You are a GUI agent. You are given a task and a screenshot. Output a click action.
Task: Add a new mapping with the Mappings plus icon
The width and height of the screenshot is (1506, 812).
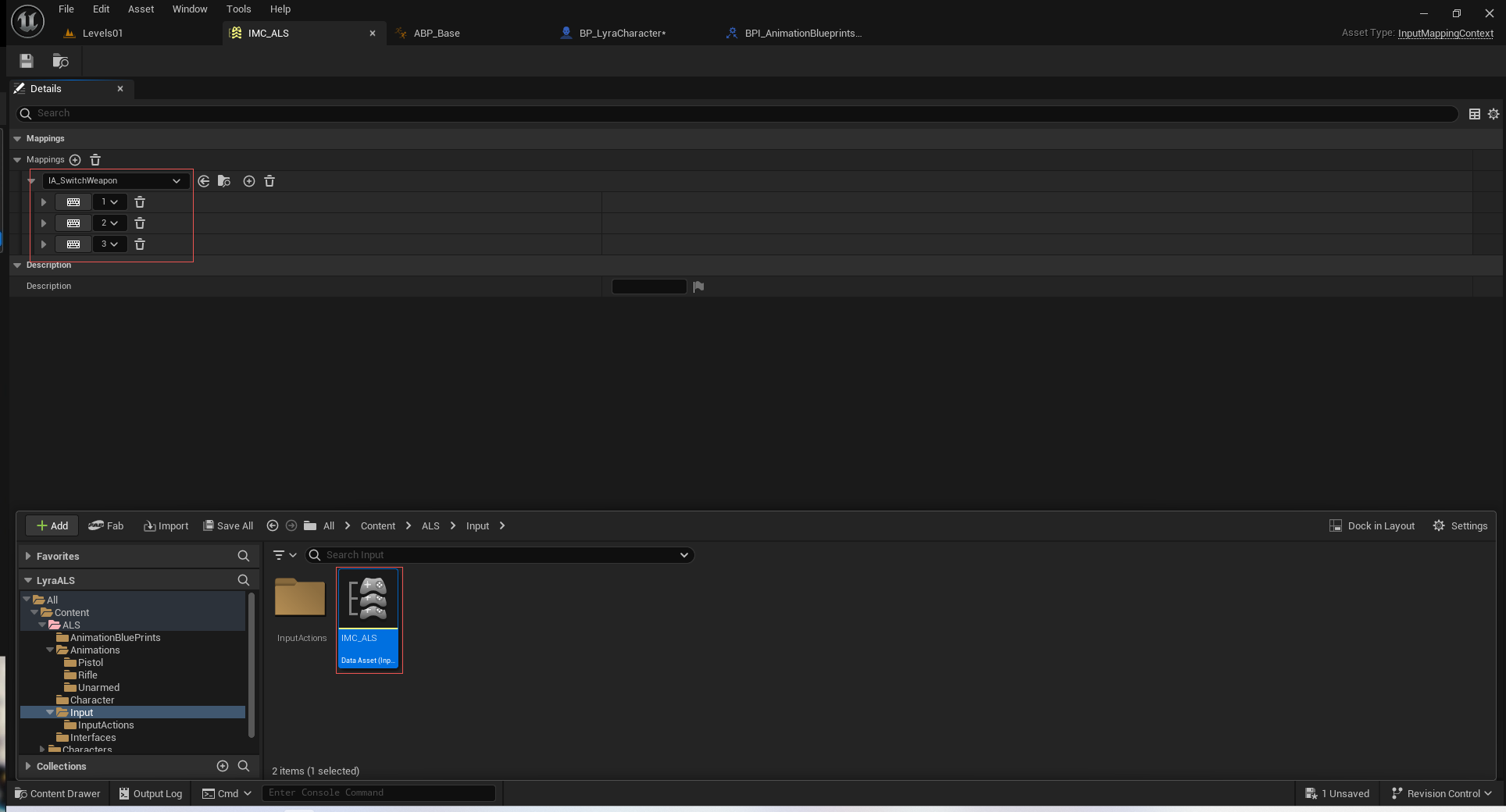tap(75, 160)
